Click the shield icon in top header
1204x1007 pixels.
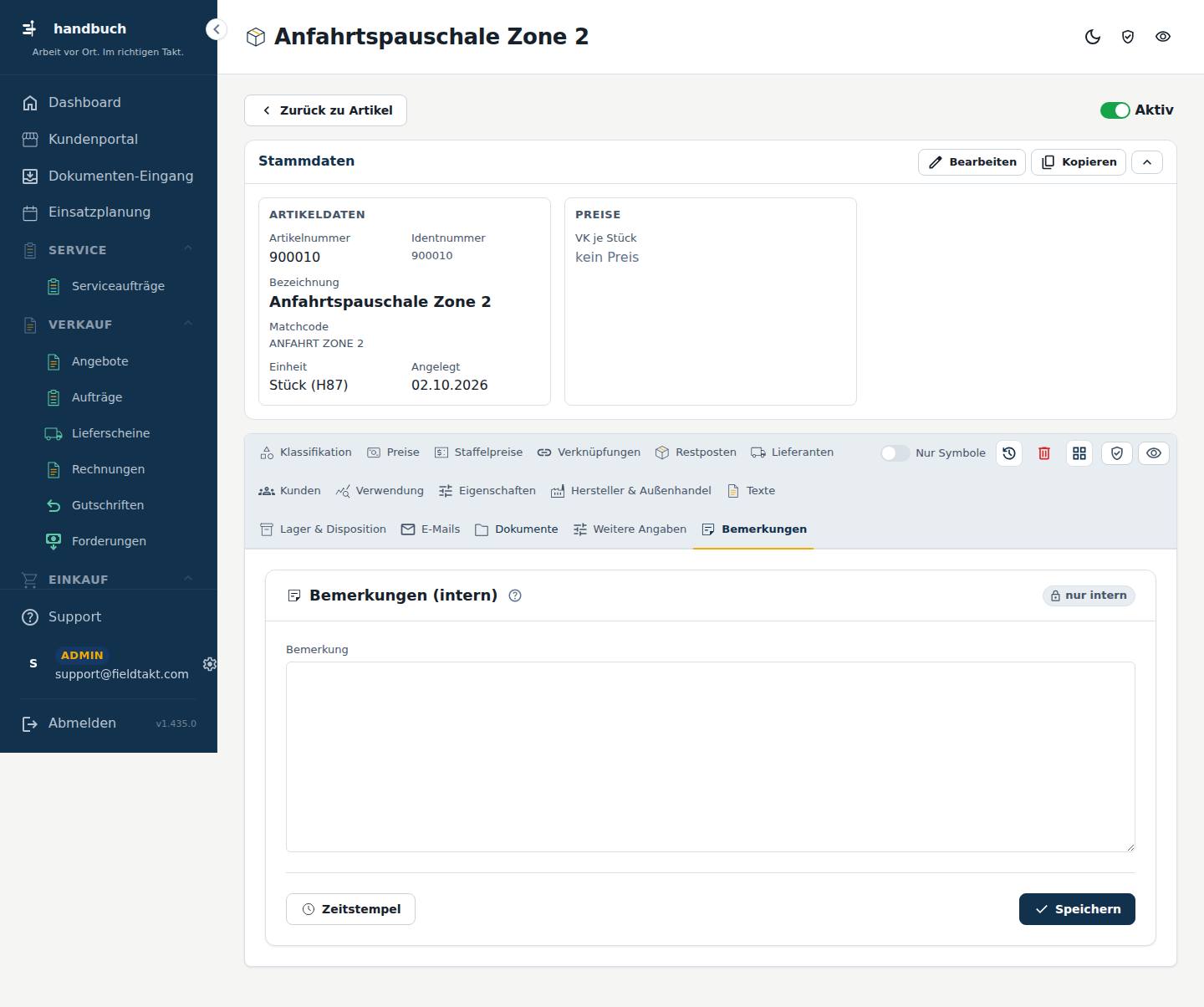point(1128,37)
